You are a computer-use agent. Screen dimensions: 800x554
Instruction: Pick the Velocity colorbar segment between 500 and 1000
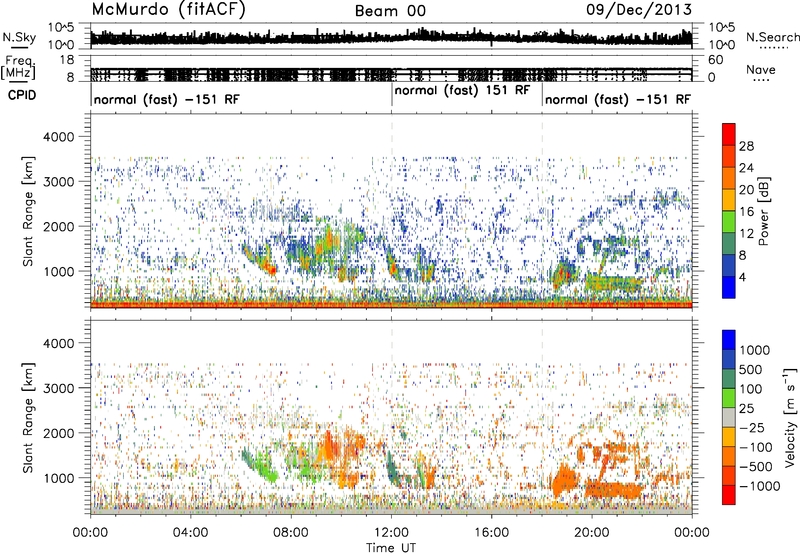tap(729, 360)
